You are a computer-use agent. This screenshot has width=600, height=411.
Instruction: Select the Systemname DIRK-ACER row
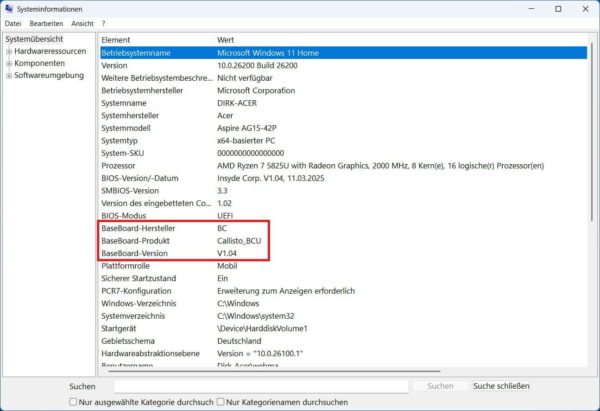pos(343,103)
